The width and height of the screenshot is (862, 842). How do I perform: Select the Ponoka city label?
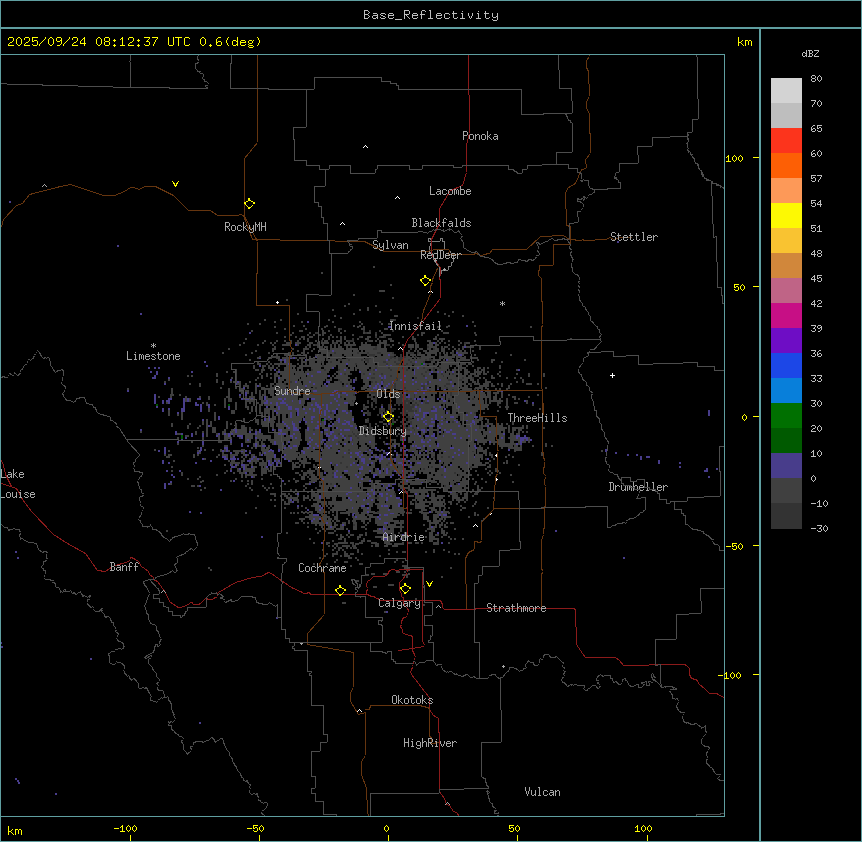pyautogui.click(x=480, y=136)
